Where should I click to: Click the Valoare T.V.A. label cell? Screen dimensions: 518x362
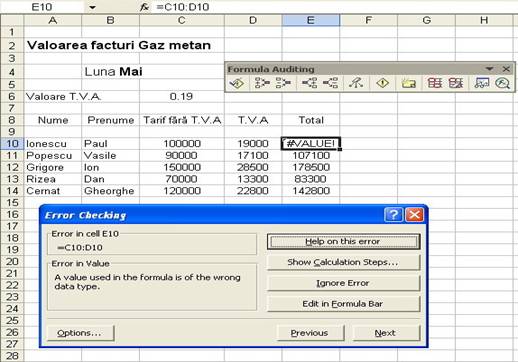(x=53, y=97)
